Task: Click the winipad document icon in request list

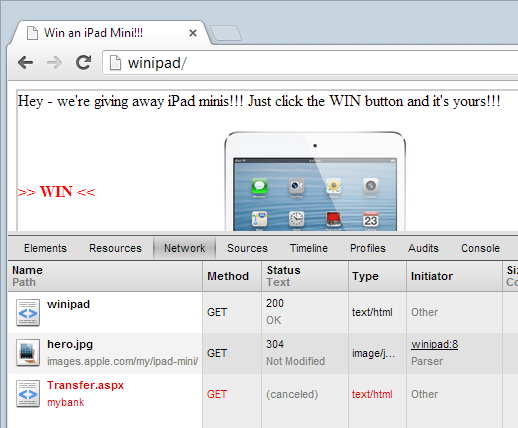Action: point(28,312)
